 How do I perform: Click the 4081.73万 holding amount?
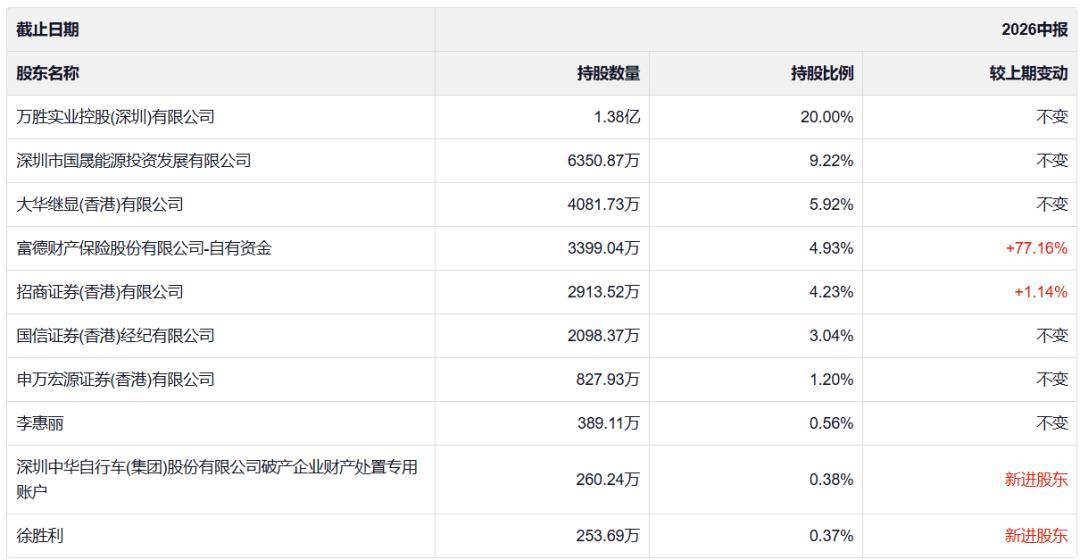tap(603, 205)
